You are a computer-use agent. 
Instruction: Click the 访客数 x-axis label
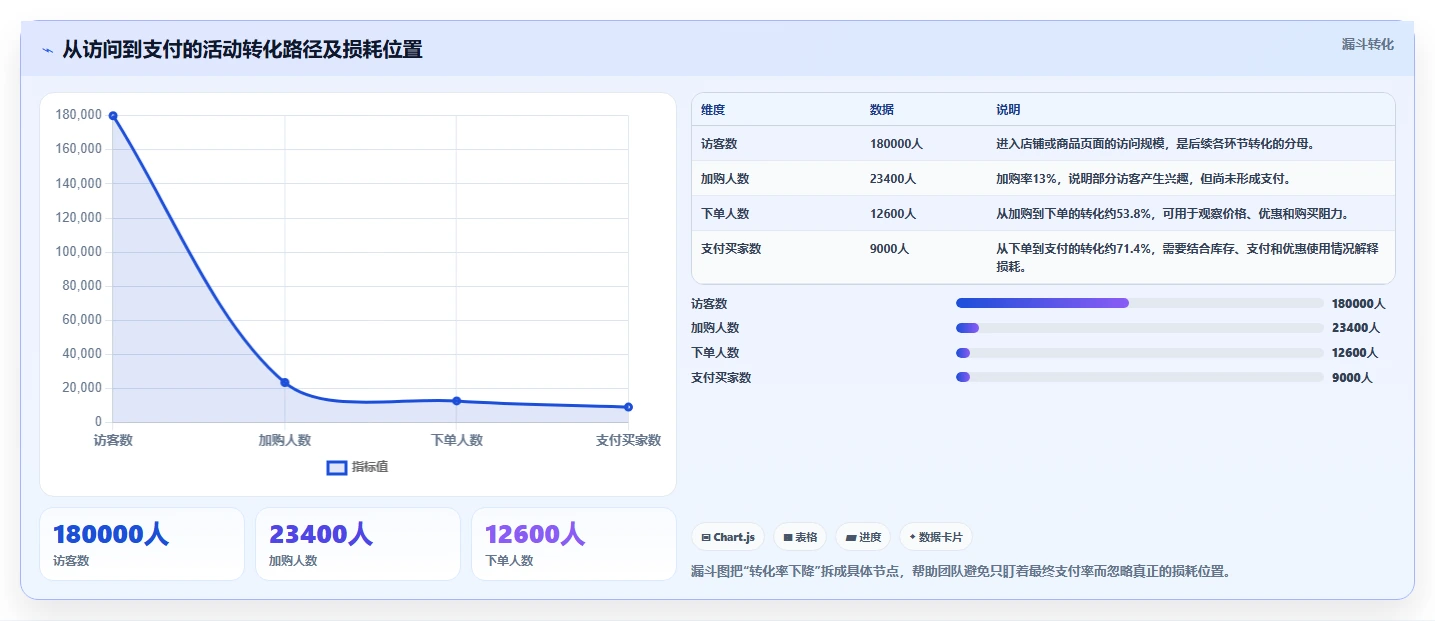(x=113, y=440)
